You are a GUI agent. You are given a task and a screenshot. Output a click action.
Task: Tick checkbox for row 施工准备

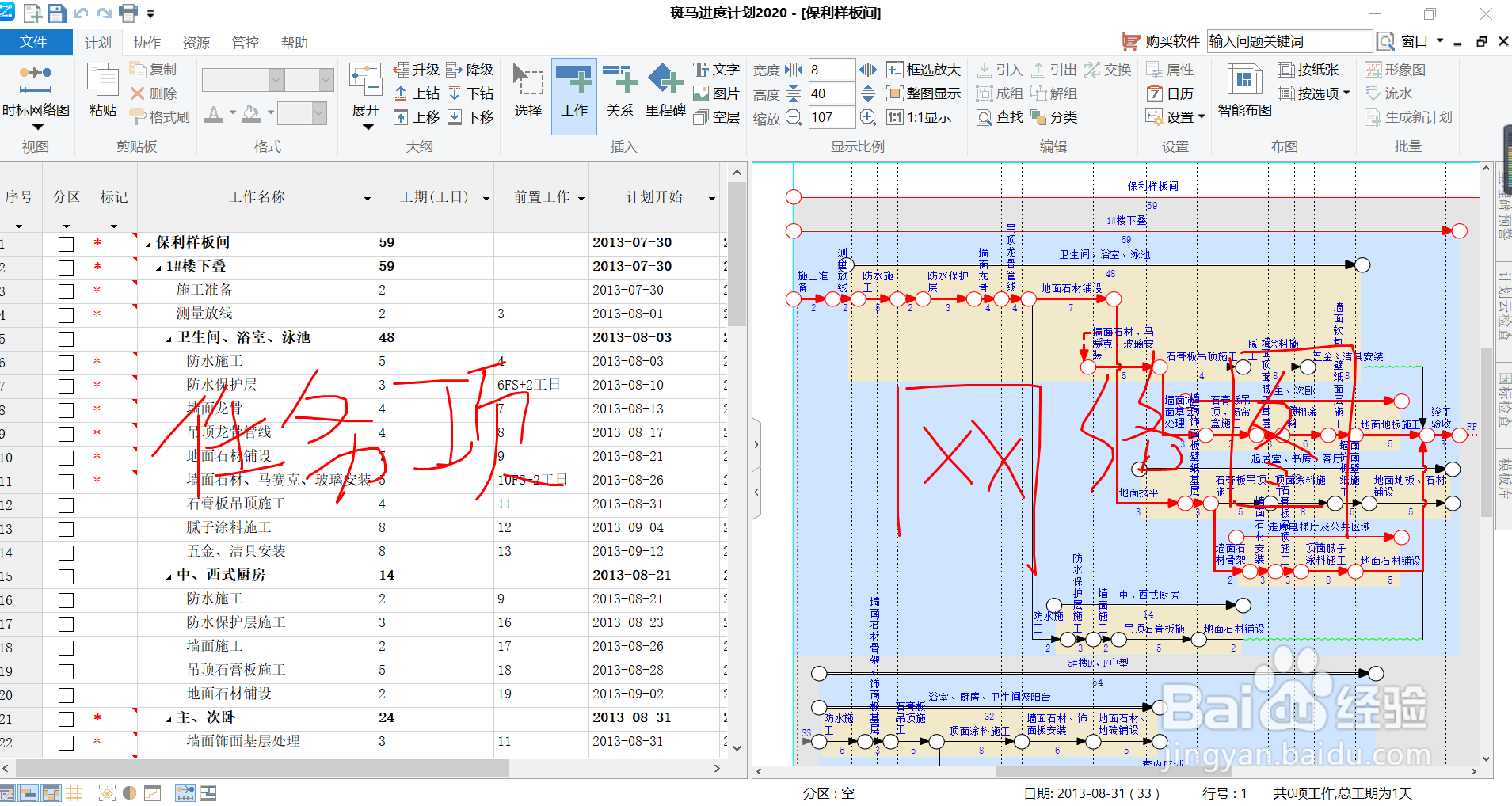[66, 291]
